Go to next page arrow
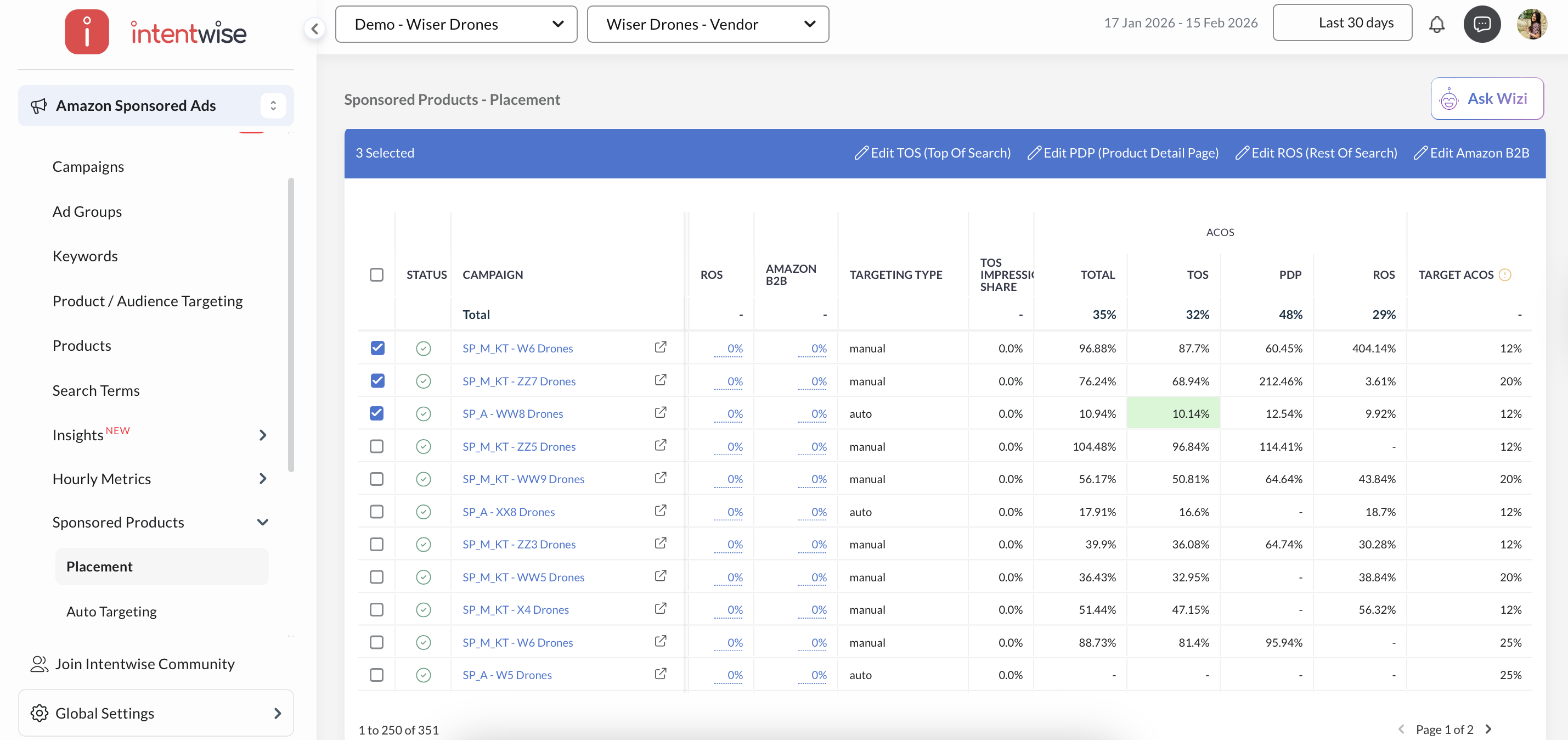Image resolution: width=1568 pixels, height=740 pixels. coord(1489,729)
